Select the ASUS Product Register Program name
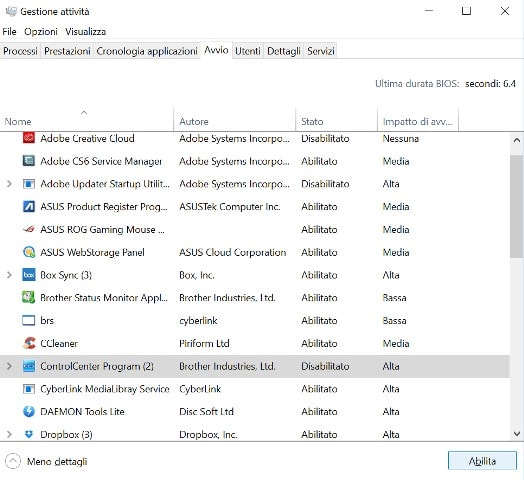Screen dimensions: 524x480 [x=104, y=207]
